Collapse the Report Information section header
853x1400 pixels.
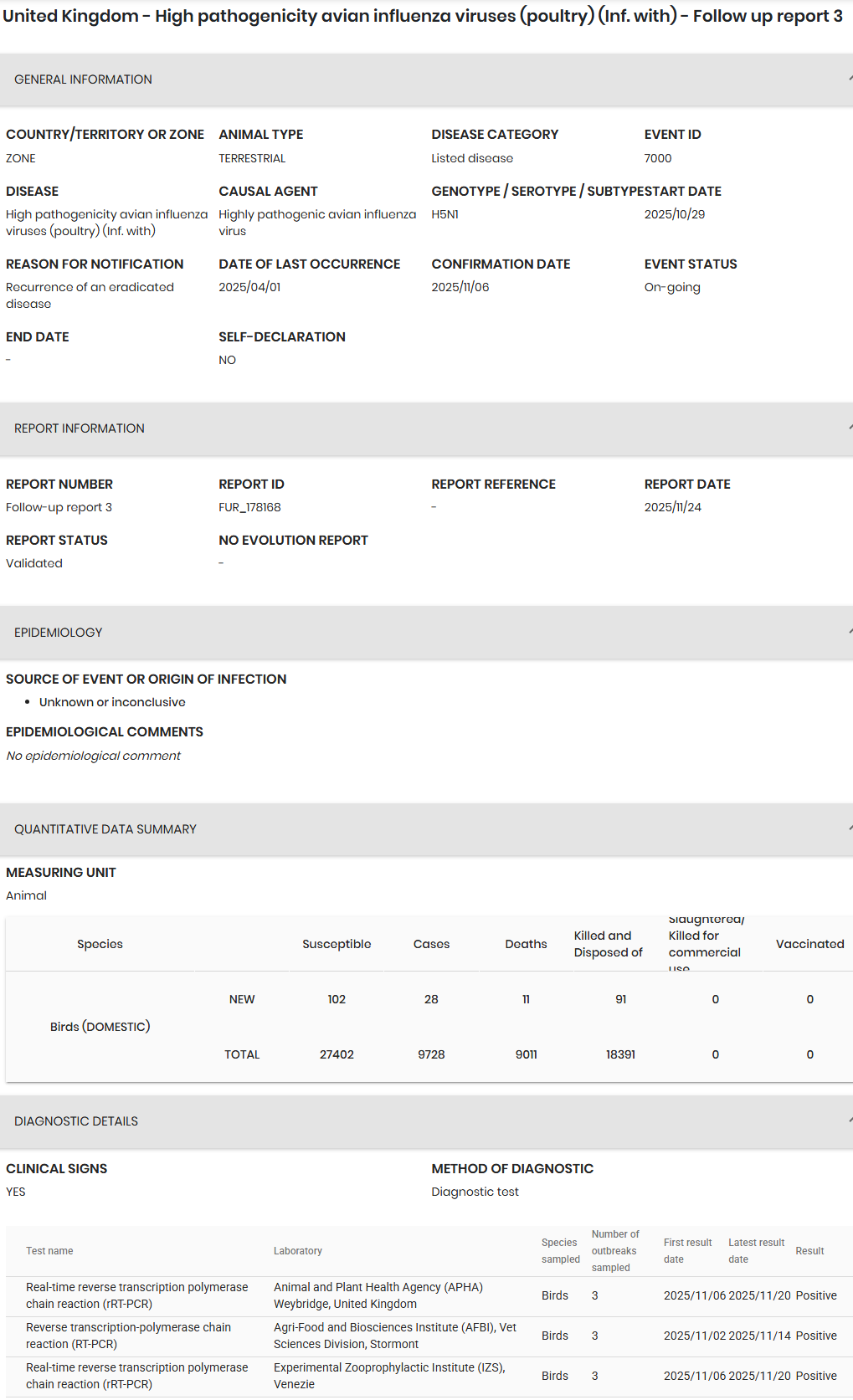coord(426,428)
